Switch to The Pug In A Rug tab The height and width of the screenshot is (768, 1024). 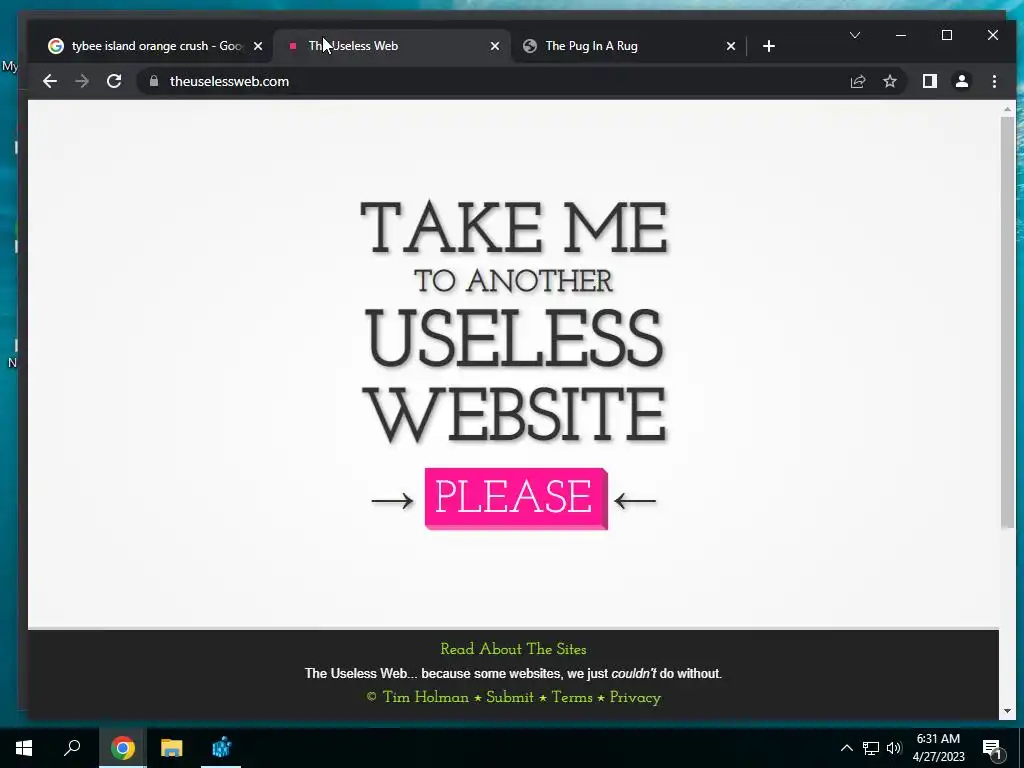tap(627, 46)
